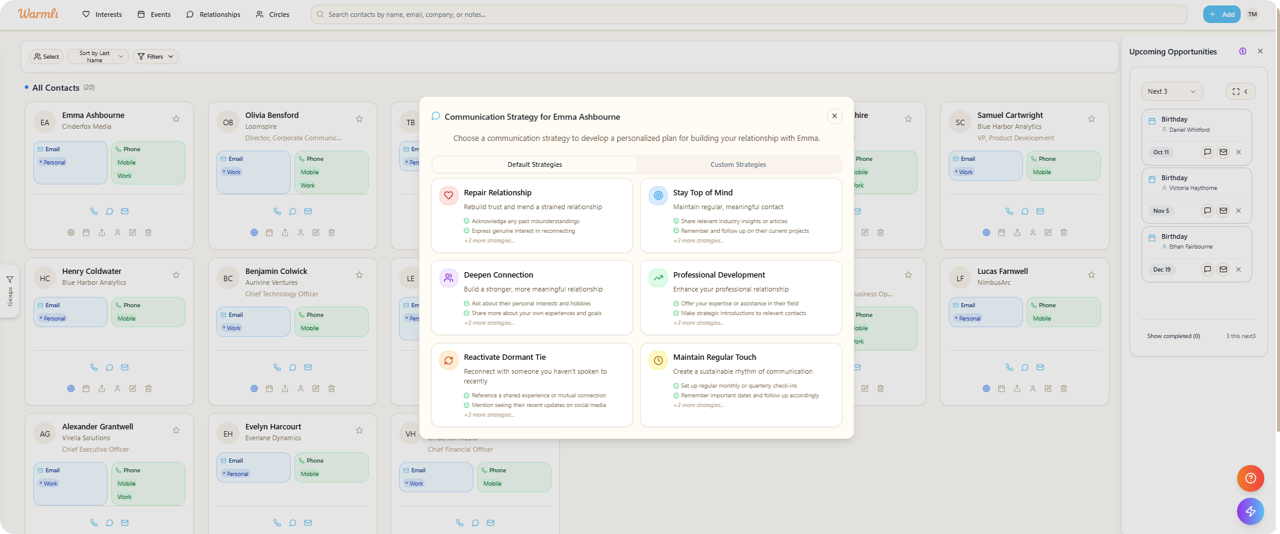Toggle star on Benjamin Colwick's card

point(359,275)
